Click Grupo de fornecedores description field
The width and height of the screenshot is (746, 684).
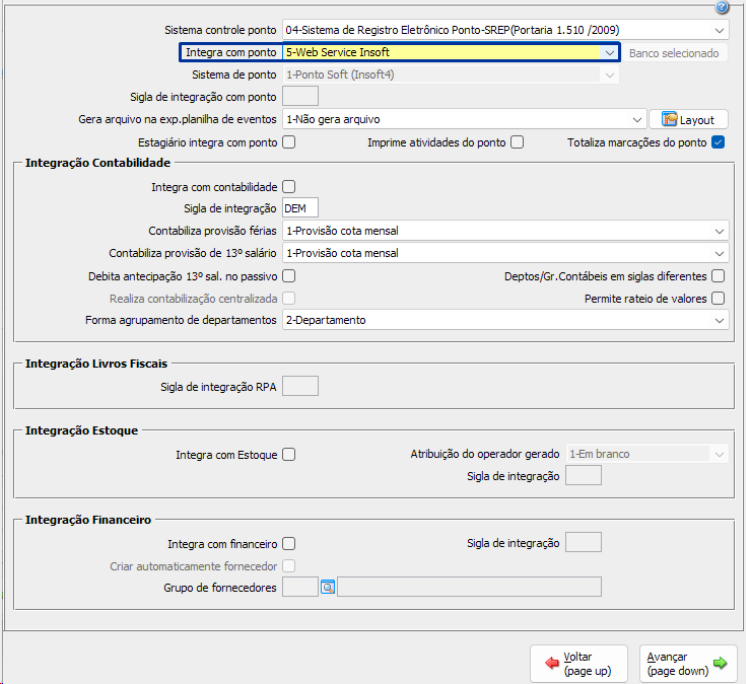click(469, 587)
